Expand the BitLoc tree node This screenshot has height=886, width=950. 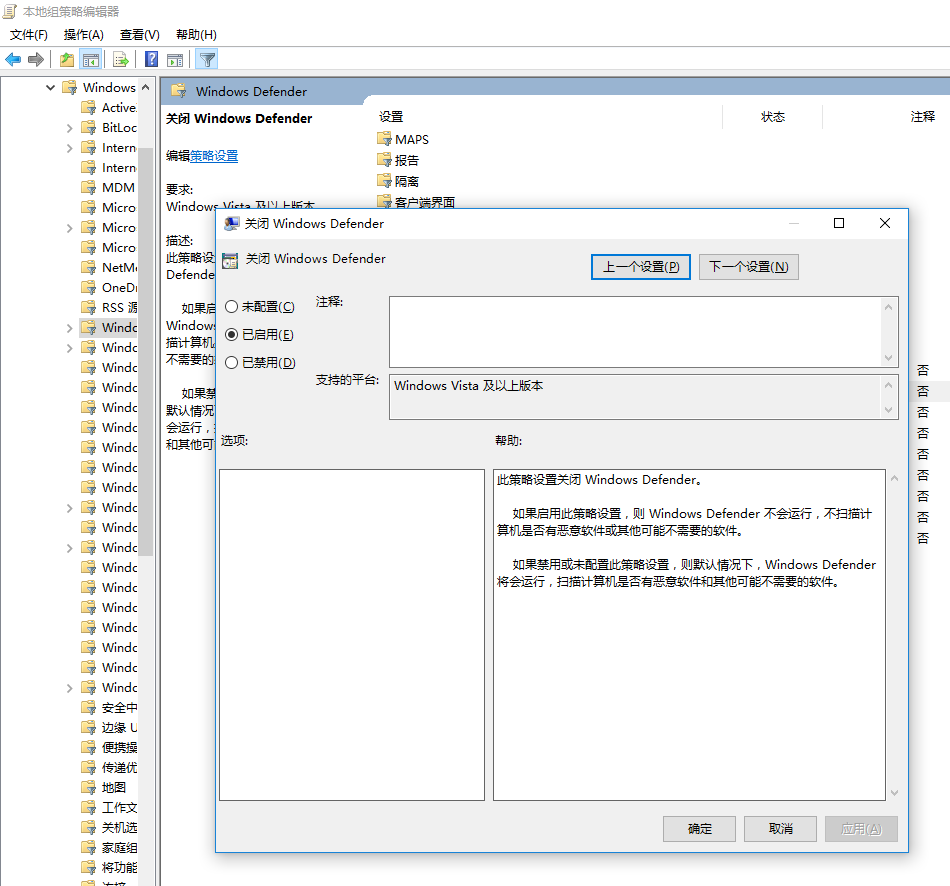pos(70,128)
